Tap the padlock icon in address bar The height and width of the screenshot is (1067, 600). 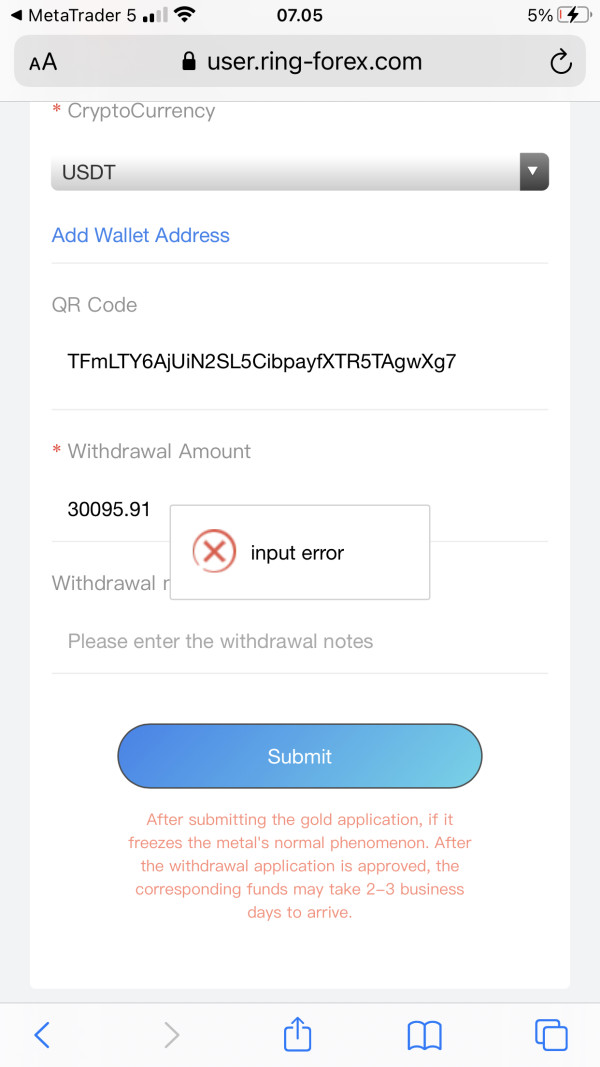pos(190,62)
